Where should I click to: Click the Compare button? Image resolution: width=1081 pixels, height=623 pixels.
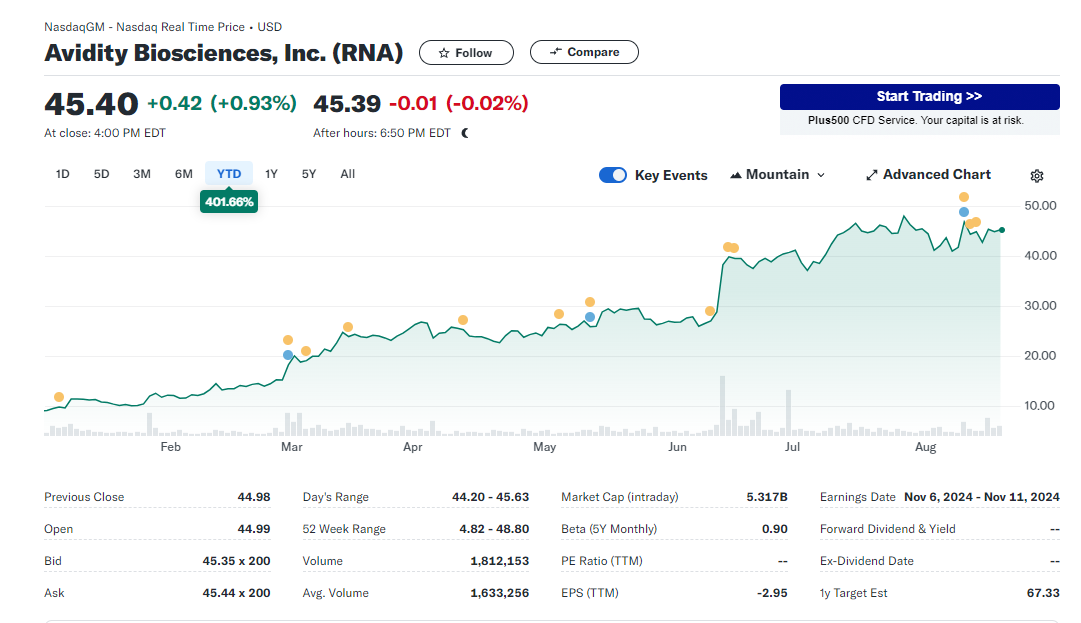point(584,52)
